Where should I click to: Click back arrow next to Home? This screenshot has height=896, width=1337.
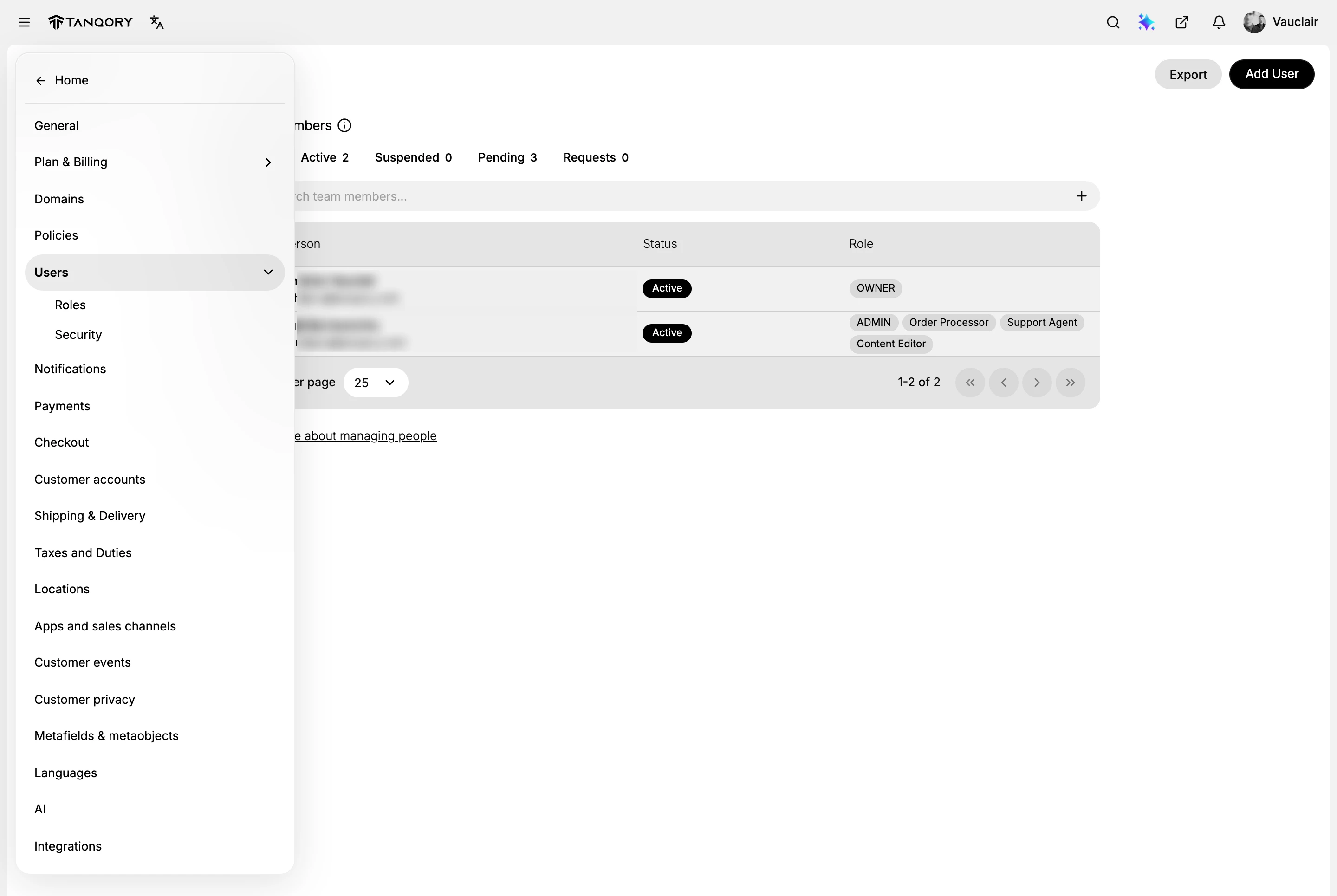tap(40, 81)
